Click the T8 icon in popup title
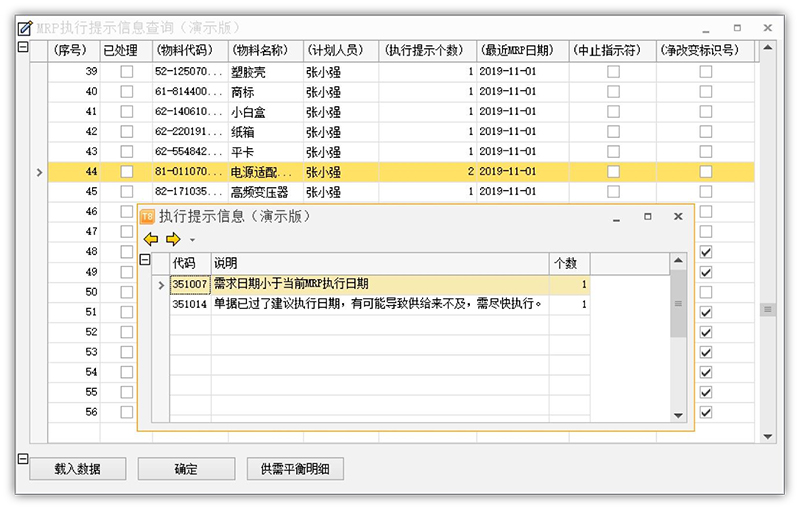Image resolution: width=800 pixels, height=510 pixels. point(147,217)
